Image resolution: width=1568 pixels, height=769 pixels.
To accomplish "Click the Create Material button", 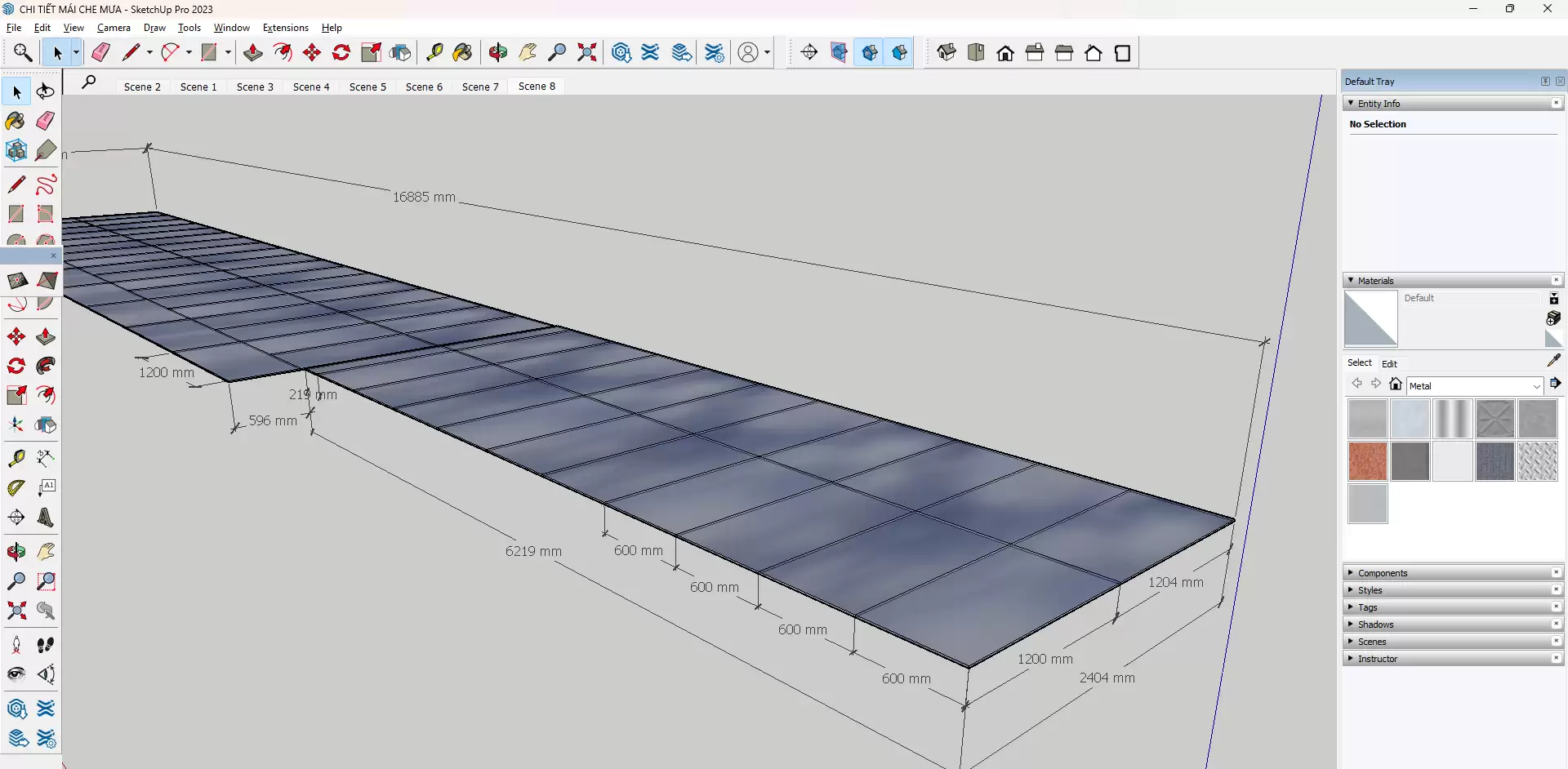I will coord(1553,318).
